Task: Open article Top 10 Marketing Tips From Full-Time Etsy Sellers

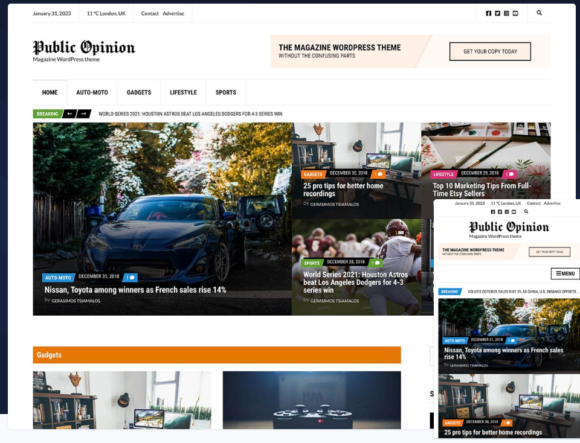Action: (x=482, y=190)
